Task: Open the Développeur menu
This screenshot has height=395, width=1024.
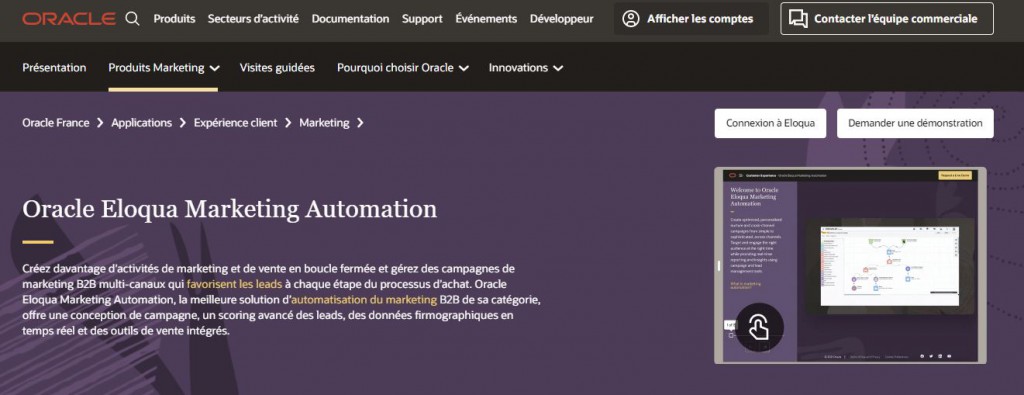Action: point(562,19)
